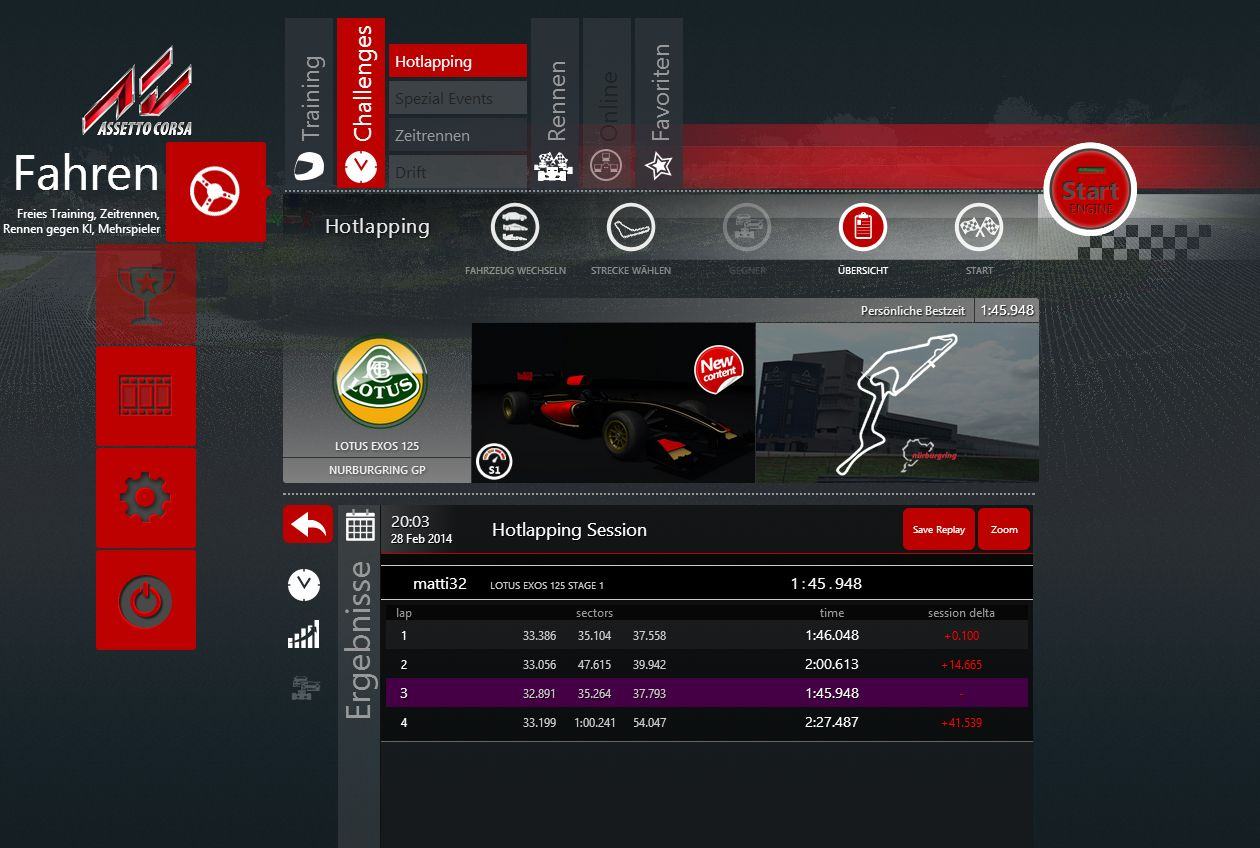Click lap 2 delta +14.665
Viewport: 1260px width, 848px height.
(x=962, y=664)
